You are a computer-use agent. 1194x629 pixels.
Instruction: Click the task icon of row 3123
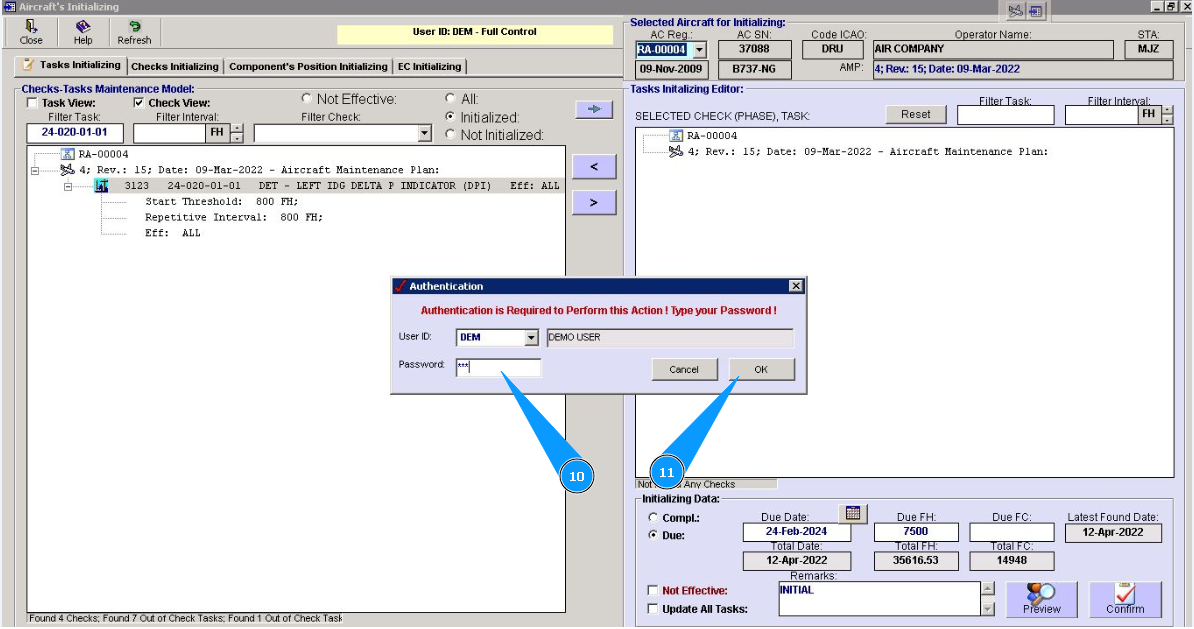101,185
